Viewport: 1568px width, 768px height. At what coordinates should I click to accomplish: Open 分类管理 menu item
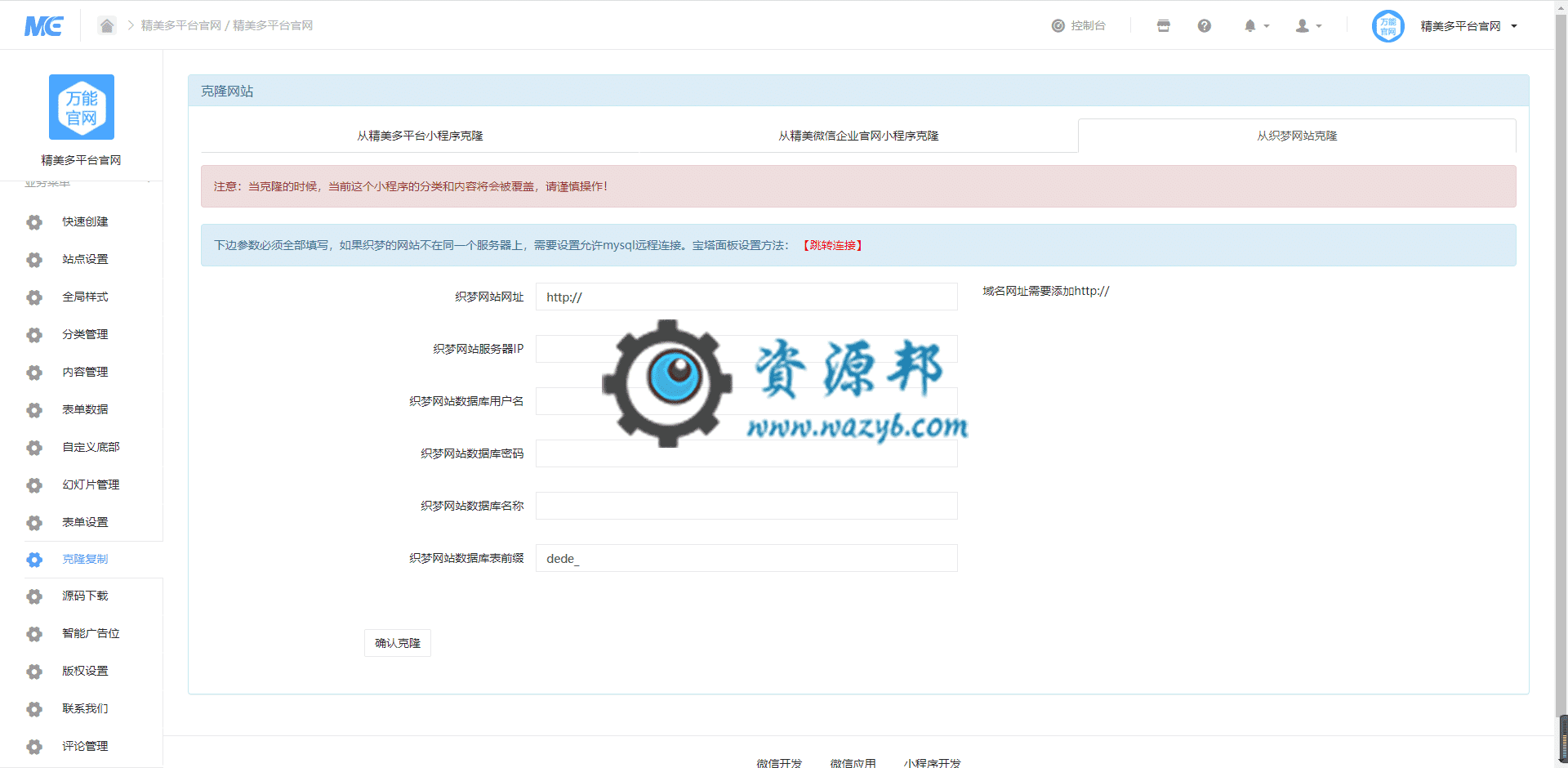pos(85,334)
